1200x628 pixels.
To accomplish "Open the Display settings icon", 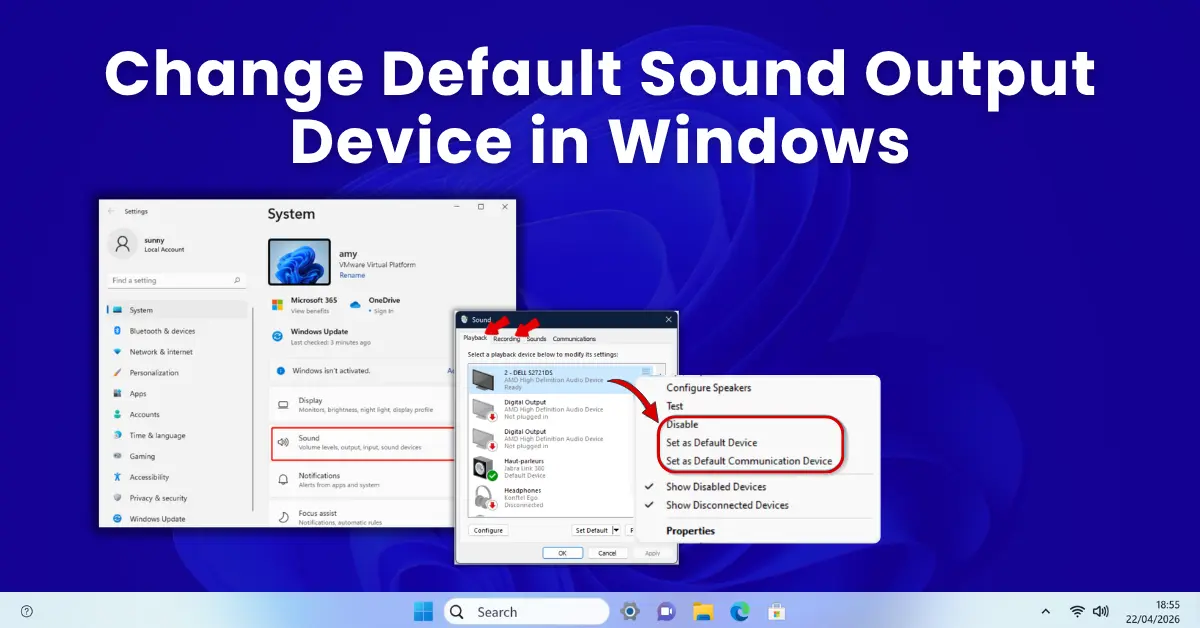I will coord(284,403).
